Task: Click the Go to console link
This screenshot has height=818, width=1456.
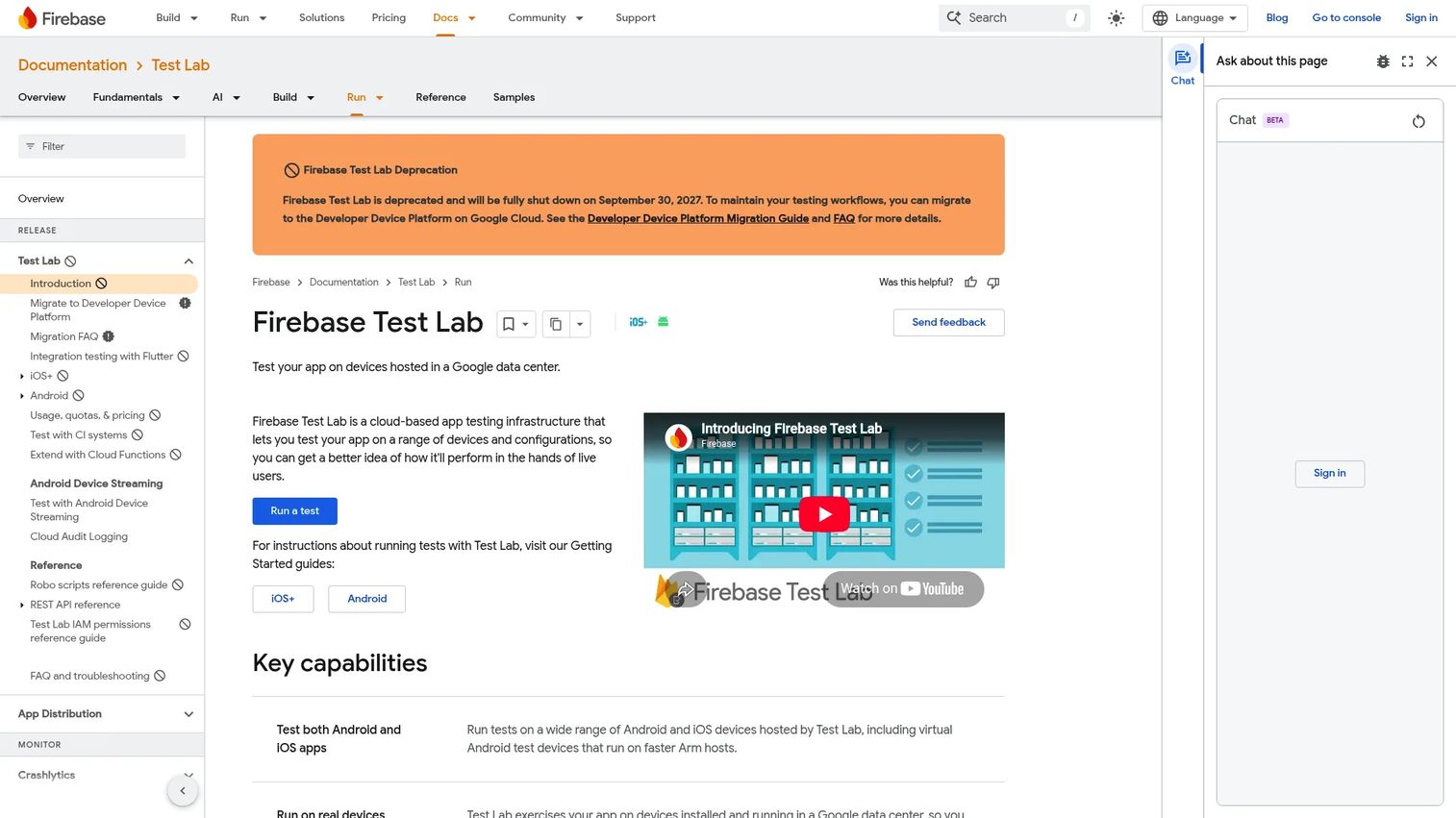Action: click(1346, 18)
